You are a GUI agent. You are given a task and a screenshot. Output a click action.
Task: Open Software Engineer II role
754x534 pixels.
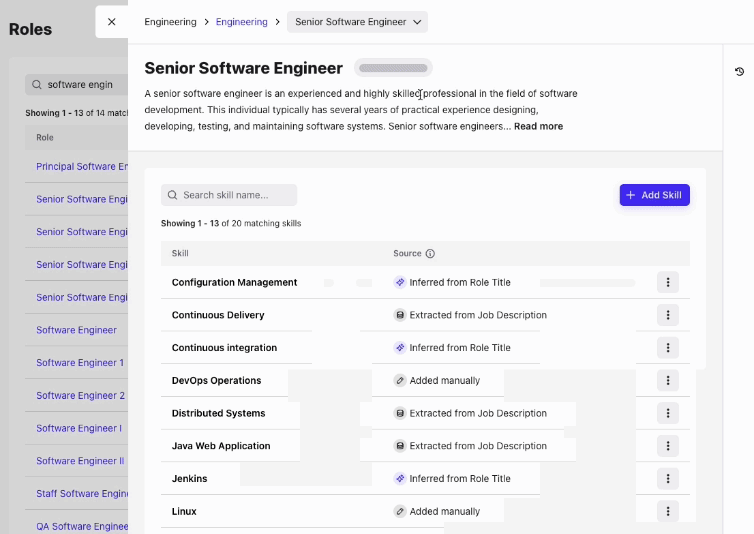[x=80, y=461]
